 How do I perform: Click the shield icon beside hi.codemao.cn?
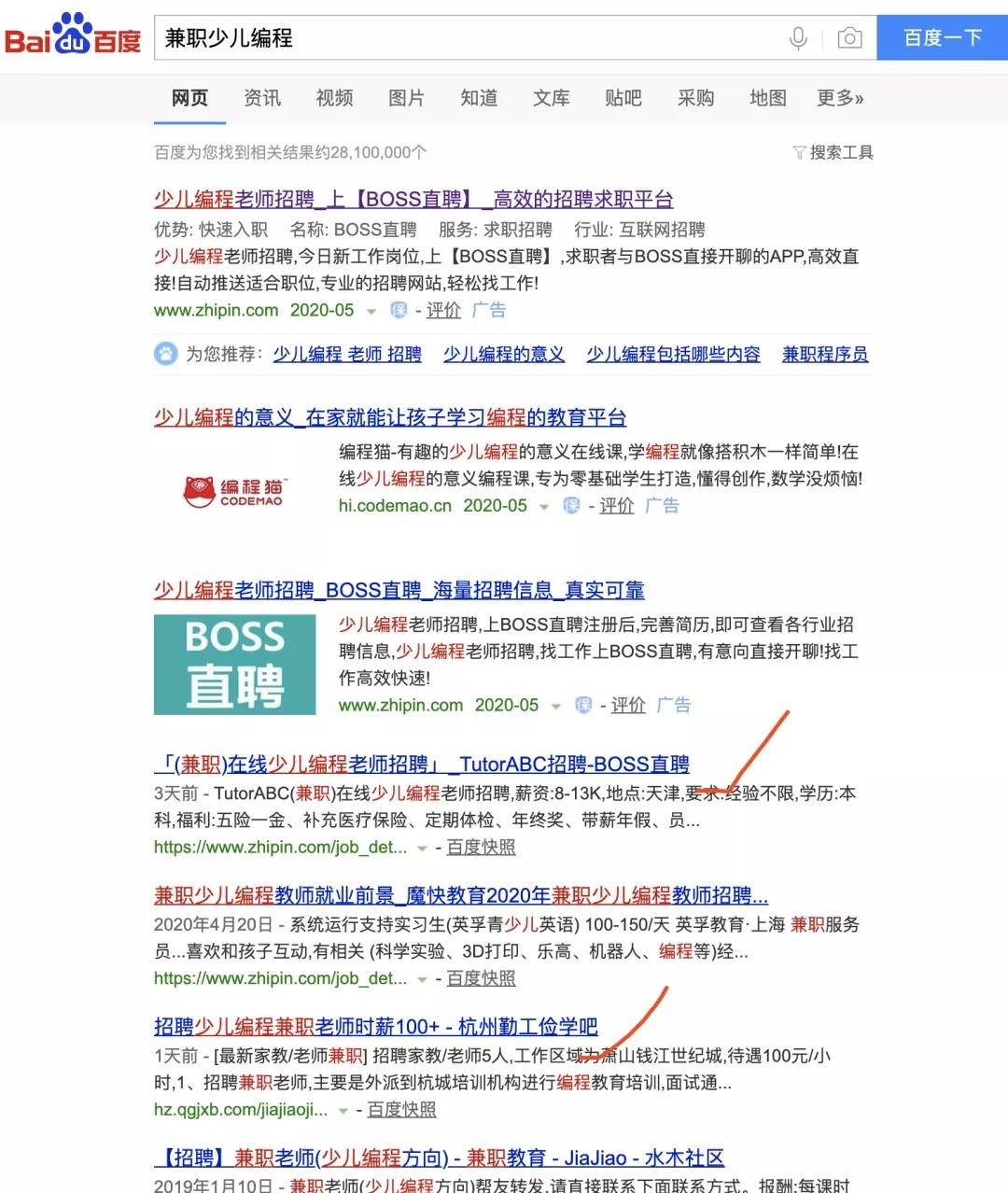coord(571,506)
